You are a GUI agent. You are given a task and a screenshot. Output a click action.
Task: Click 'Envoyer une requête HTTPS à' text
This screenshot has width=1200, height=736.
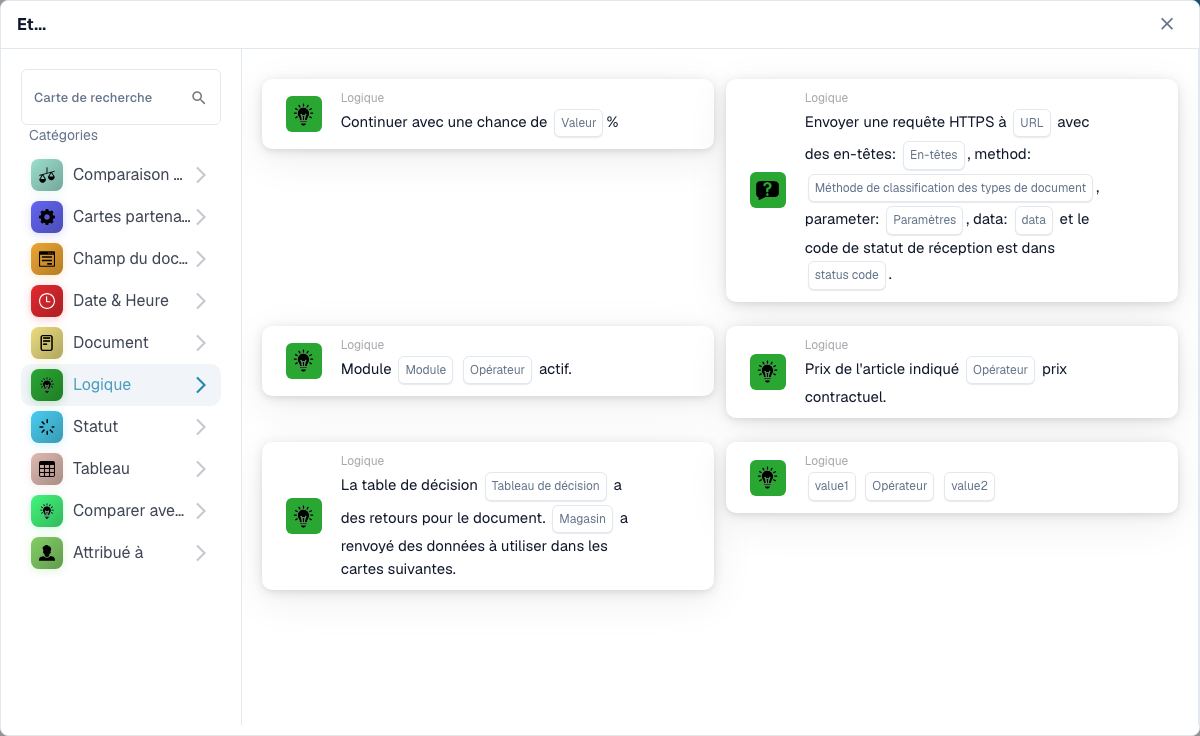tap(906, 122)
